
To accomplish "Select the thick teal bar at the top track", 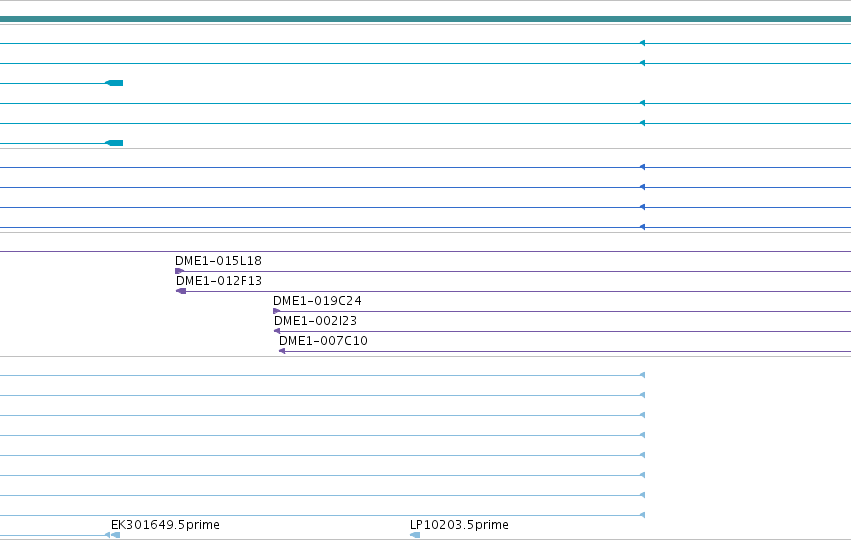I will 426,19.
